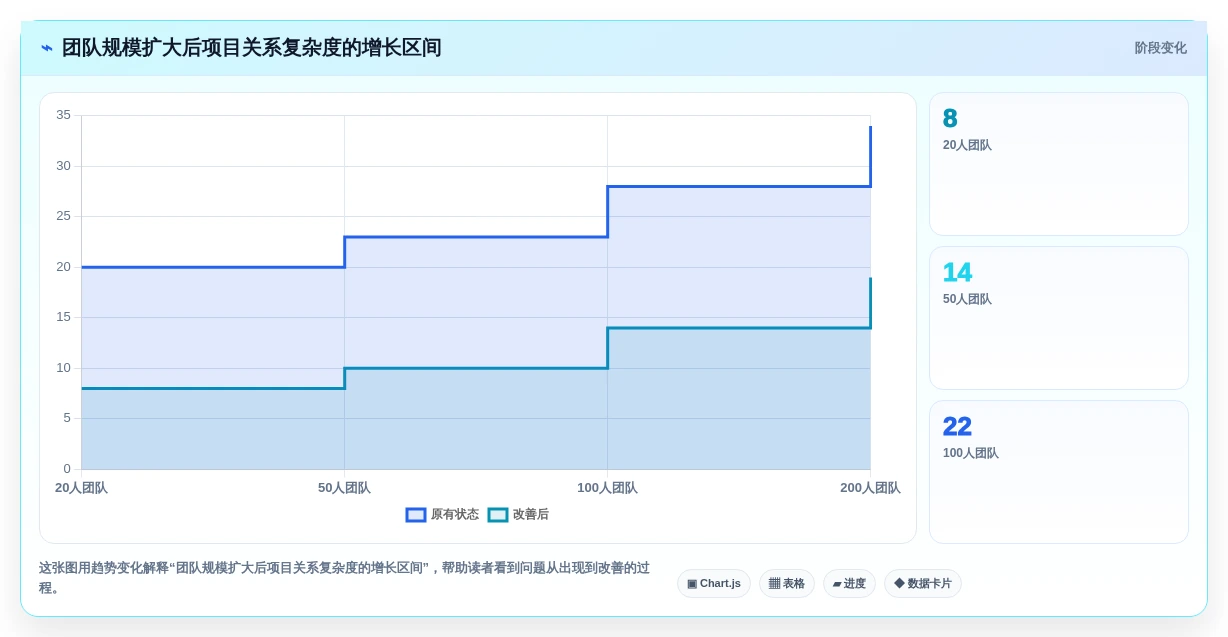Screen dimensions: 1228x637
Task: Click the Chart.js tag chip
Action: point(714,584)
